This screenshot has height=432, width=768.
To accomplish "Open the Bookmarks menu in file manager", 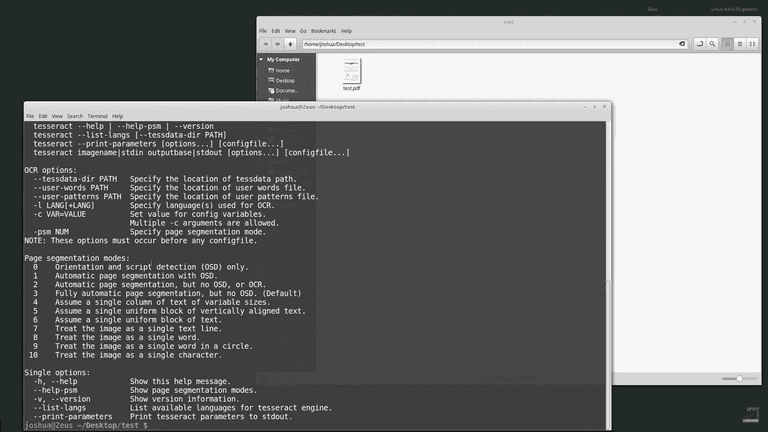I will 324,31.
